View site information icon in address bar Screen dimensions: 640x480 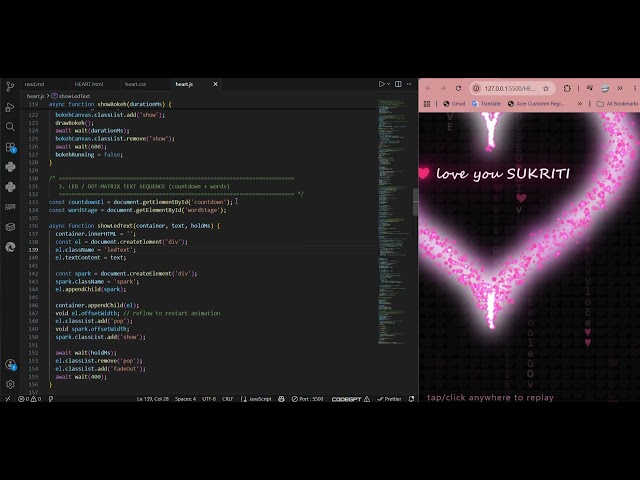click(476, 88)
